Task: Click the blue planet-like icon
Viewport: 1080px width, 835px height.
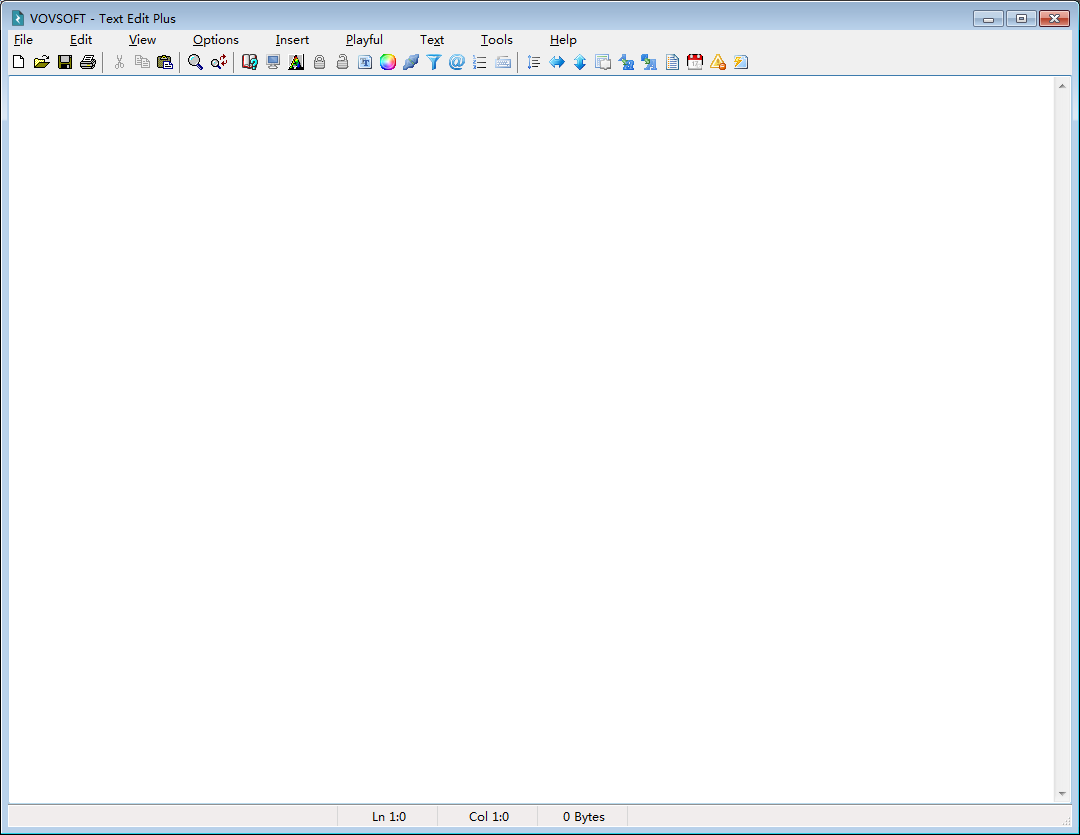Action: point(411,62)
